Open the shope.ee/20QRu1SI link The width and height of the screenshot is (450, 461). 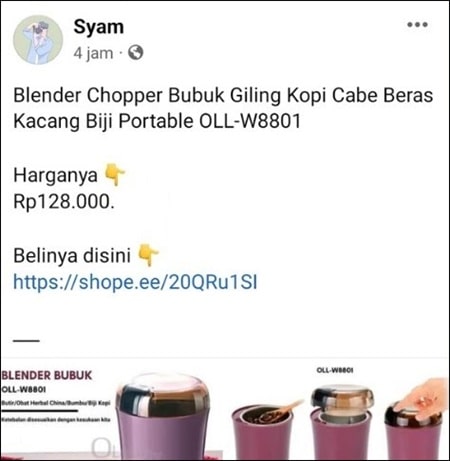pos(135,282)
